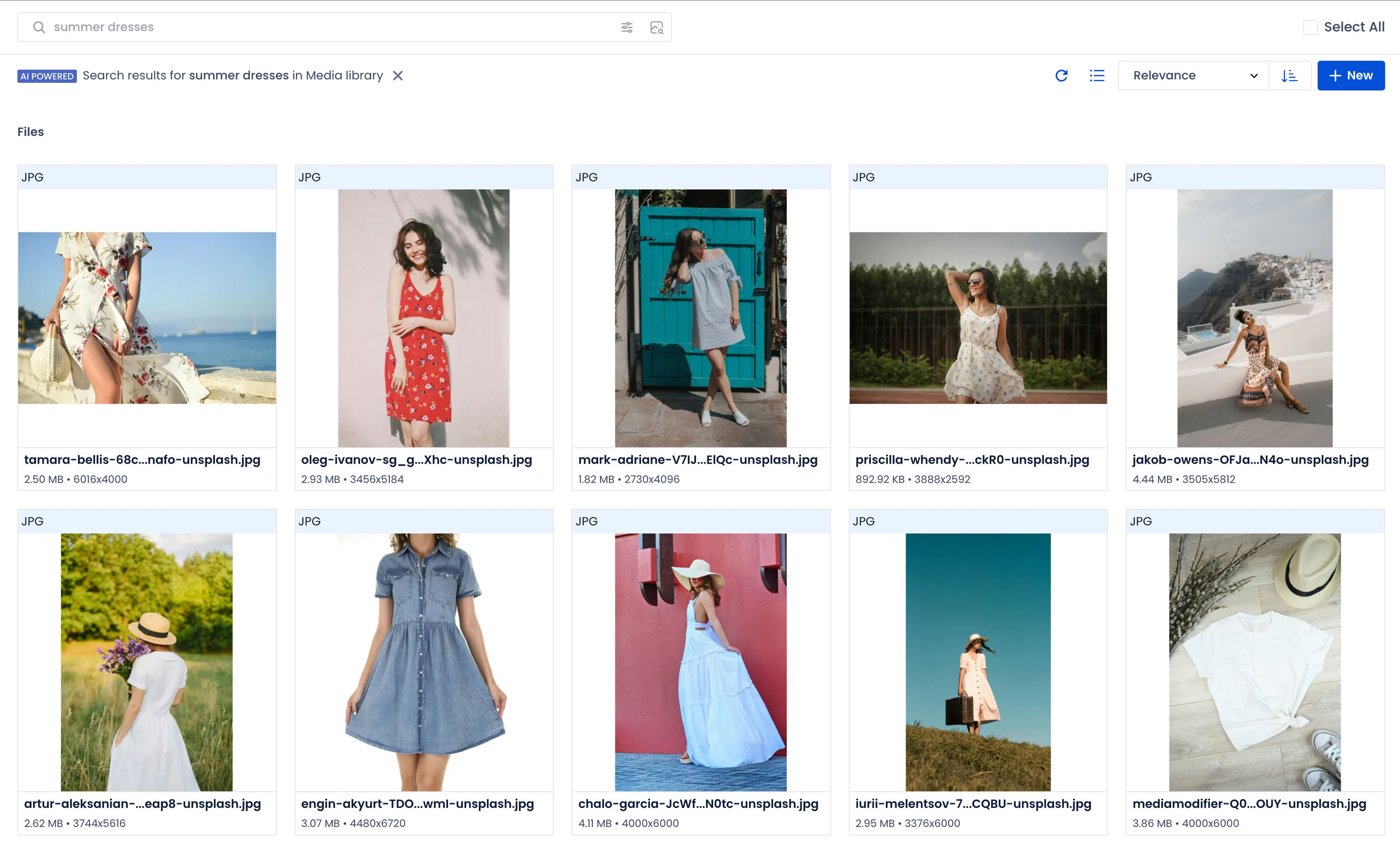This screenshot has width=1400, height=844.
Task: Click the 4.11 MB • 4000x6000 file info
Action: coord(629,823)
